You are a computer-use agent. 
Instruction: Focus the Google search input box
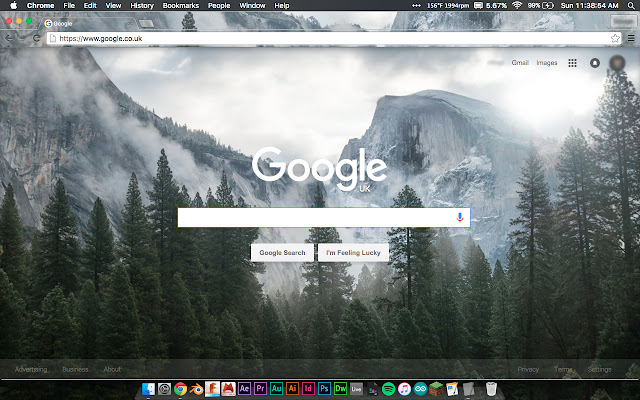tap(324, 217)
